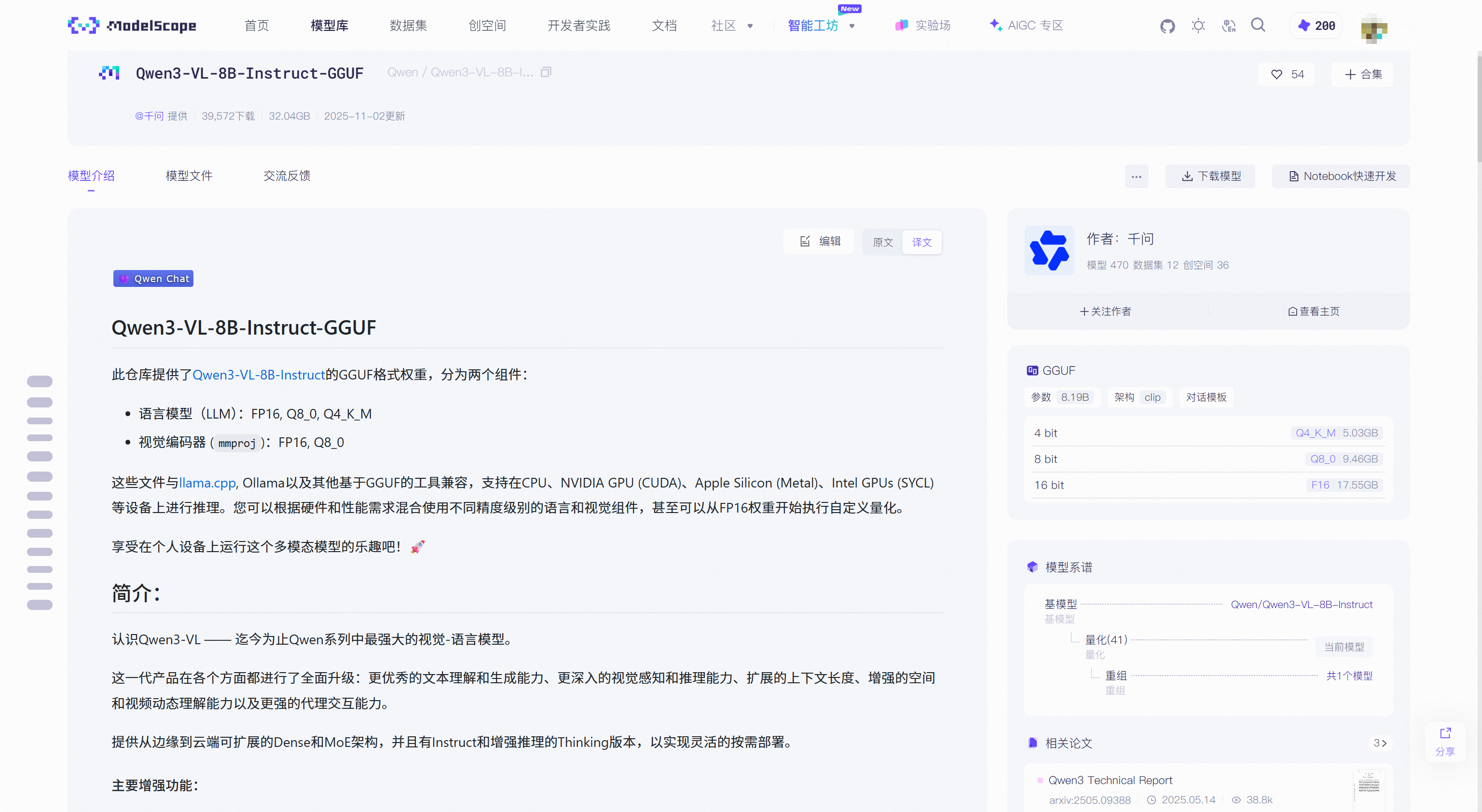Show 译文 translated text
The image size is (1482, 812).
(x=921, y=242)
